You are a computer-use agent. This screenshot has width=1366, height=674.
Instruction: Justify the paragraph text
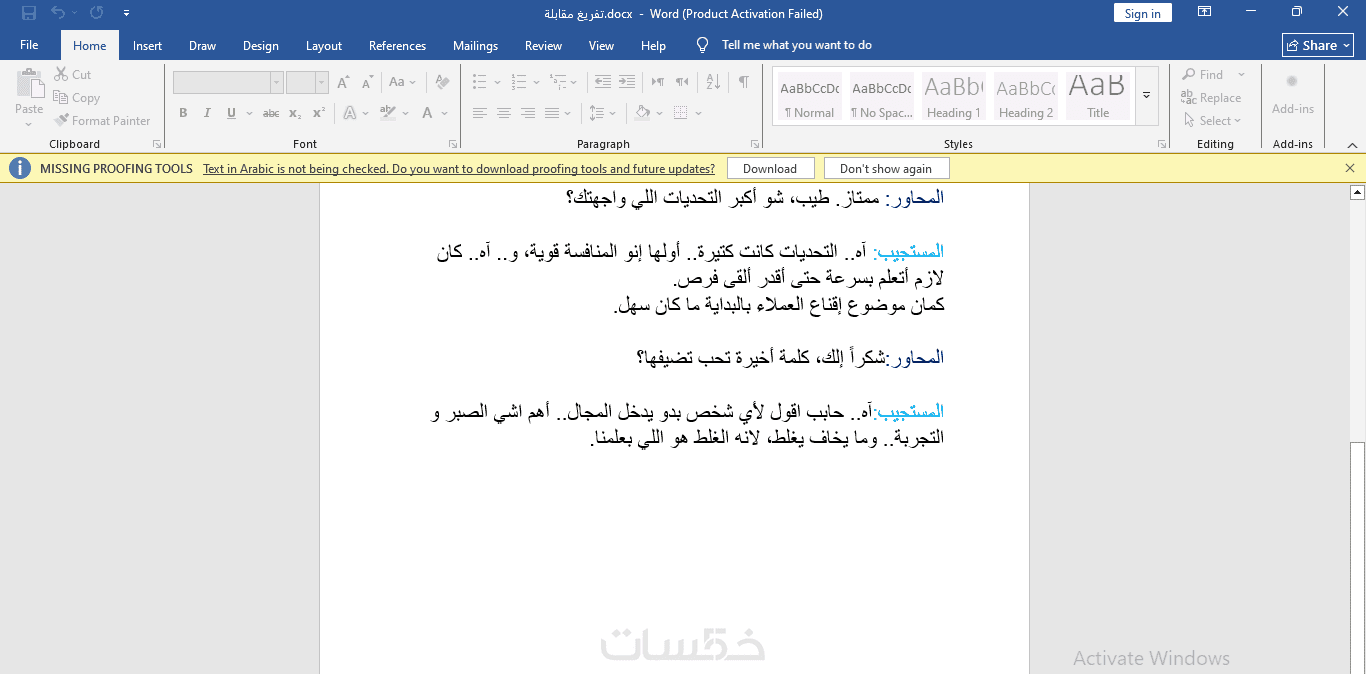click(x=553, y=113)
